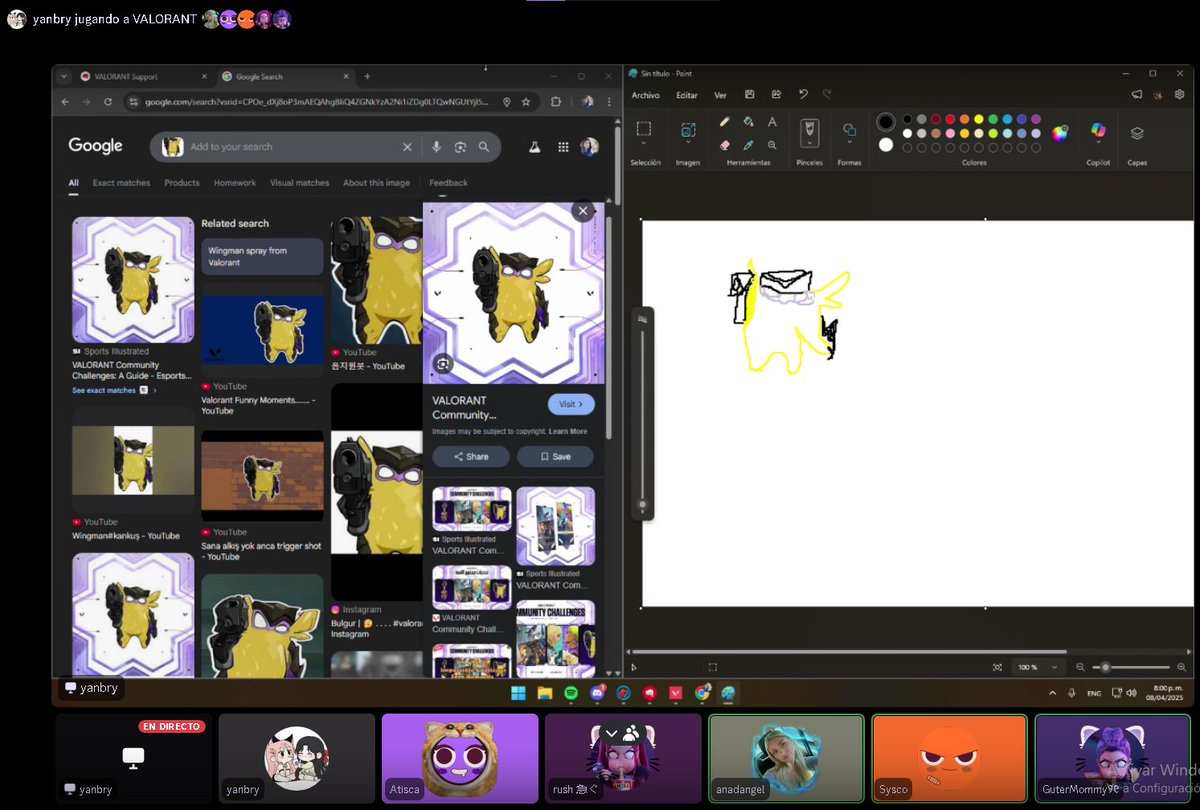This screenshot has height=810, width=1200.
Task: Undo the last Paint action
Action: tap(803, 95)
